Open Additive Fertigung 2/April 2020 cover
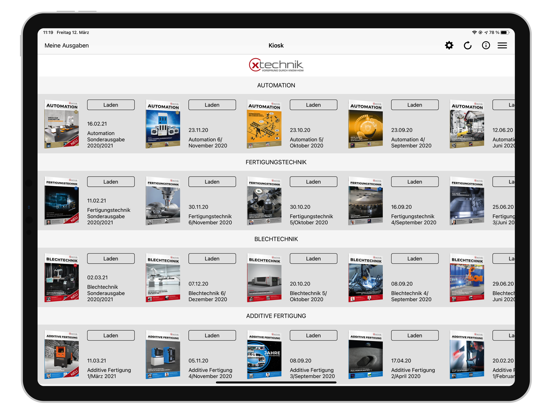Viewport: 552px width, 414px height. point(366,355)
